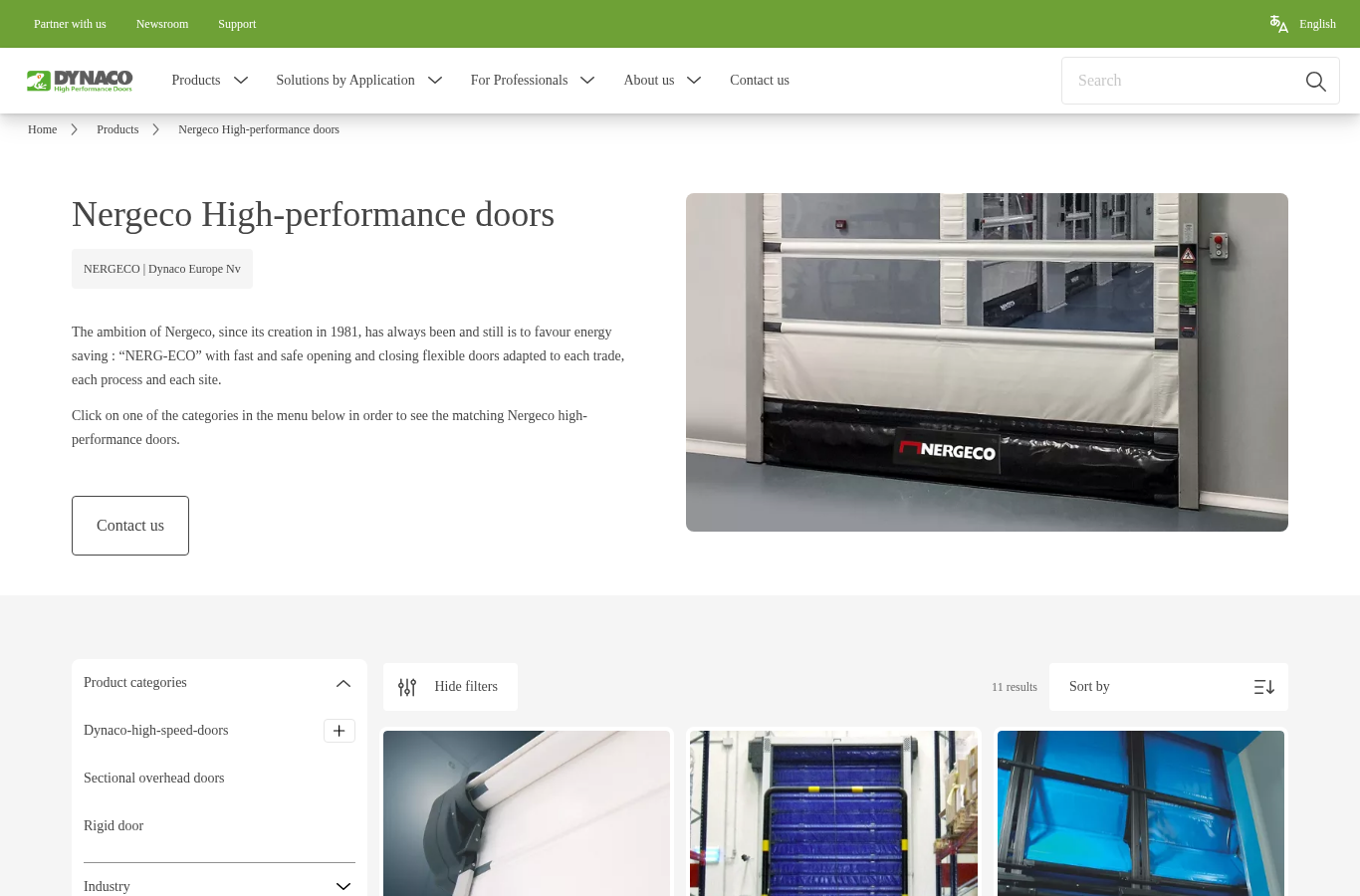Click the Partner with us link
Screen dimensions: 1360x896
click(x=70, y=24)
